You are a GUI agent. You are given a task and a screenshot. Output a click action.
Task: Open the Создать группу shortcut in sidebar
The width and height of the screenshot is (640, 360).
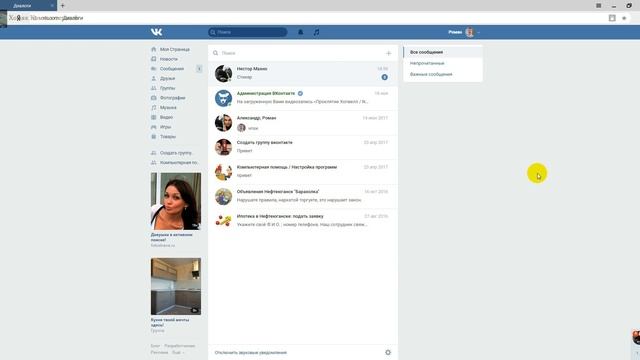click(x=176, y=153)
